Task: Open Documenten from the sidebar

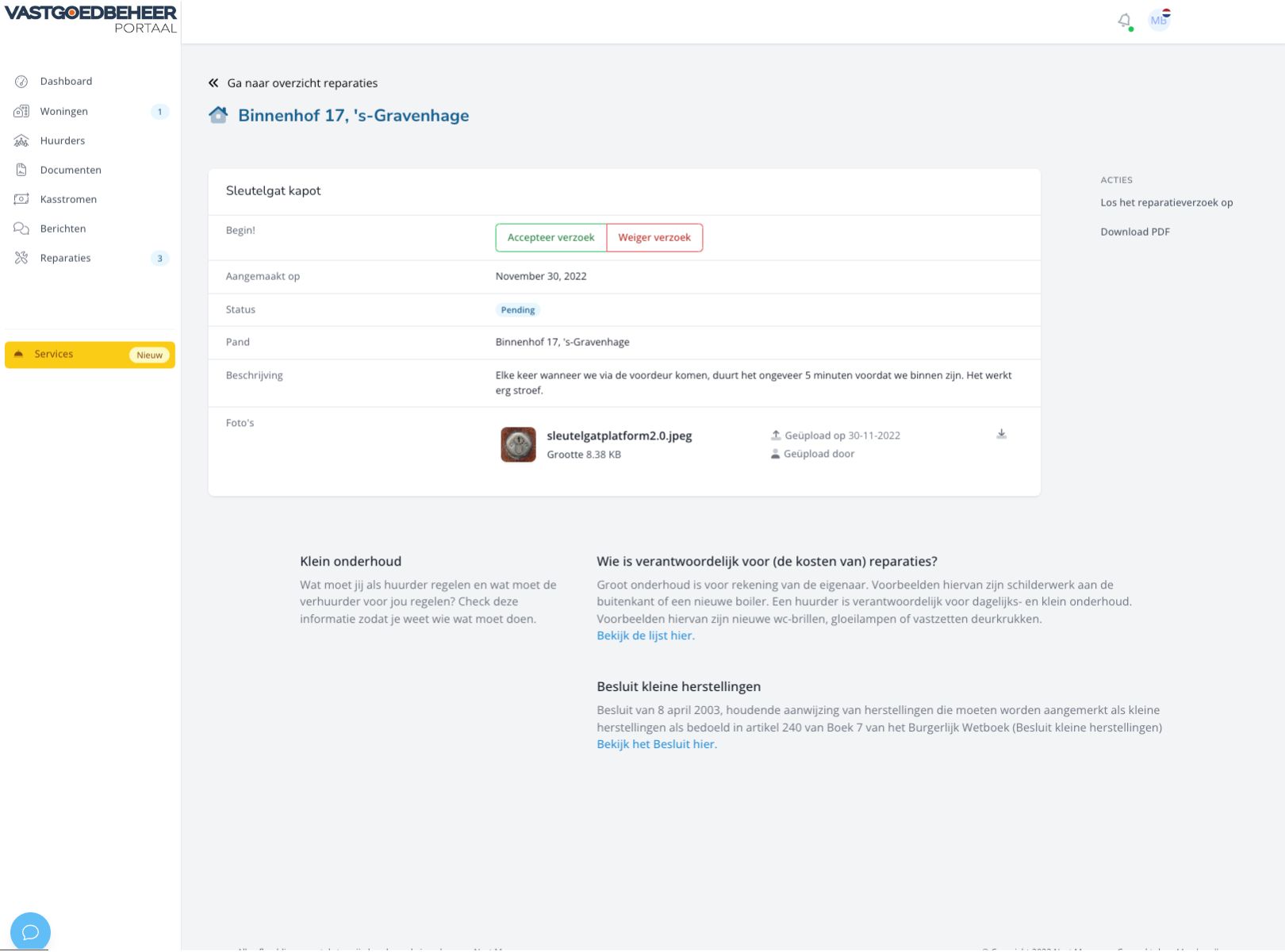Action: click(71, 170)
